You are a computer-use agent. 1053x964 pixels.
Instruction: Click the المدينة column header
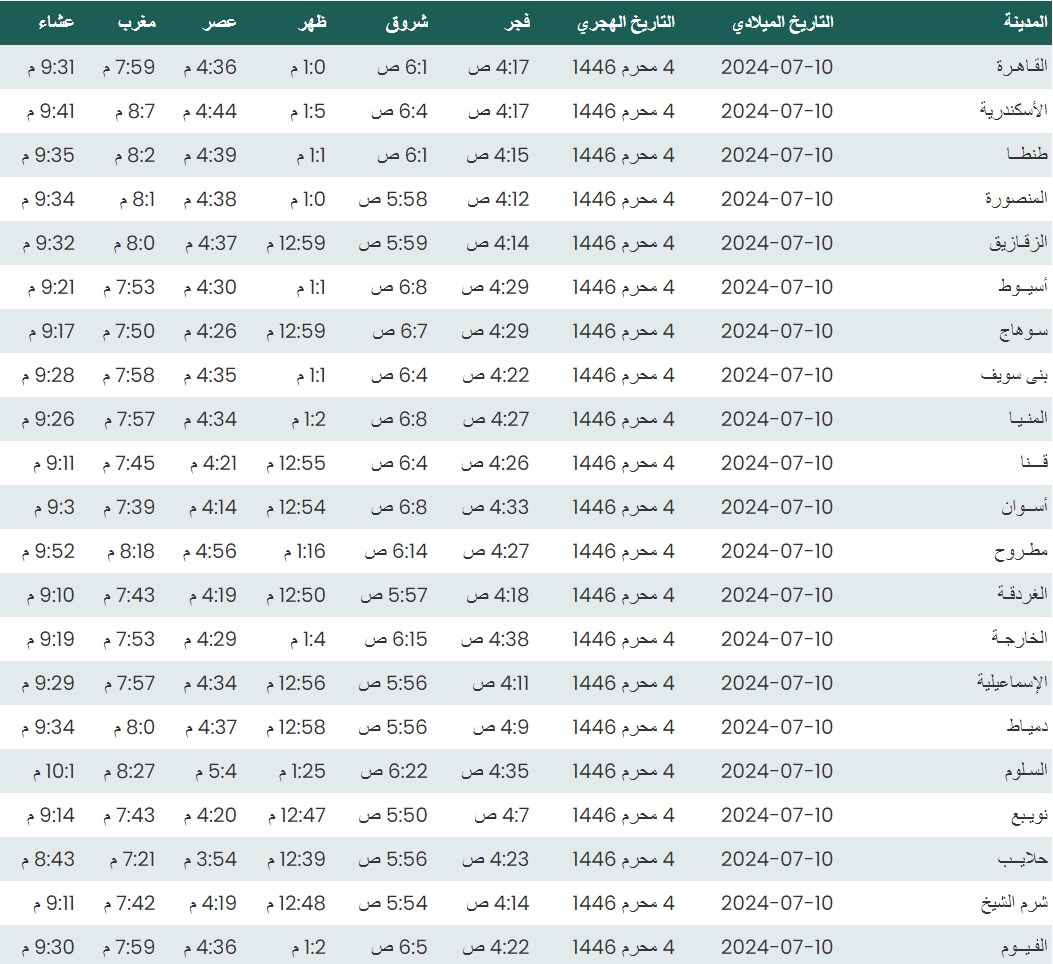pyautogui.click(x=1025, y=22)
